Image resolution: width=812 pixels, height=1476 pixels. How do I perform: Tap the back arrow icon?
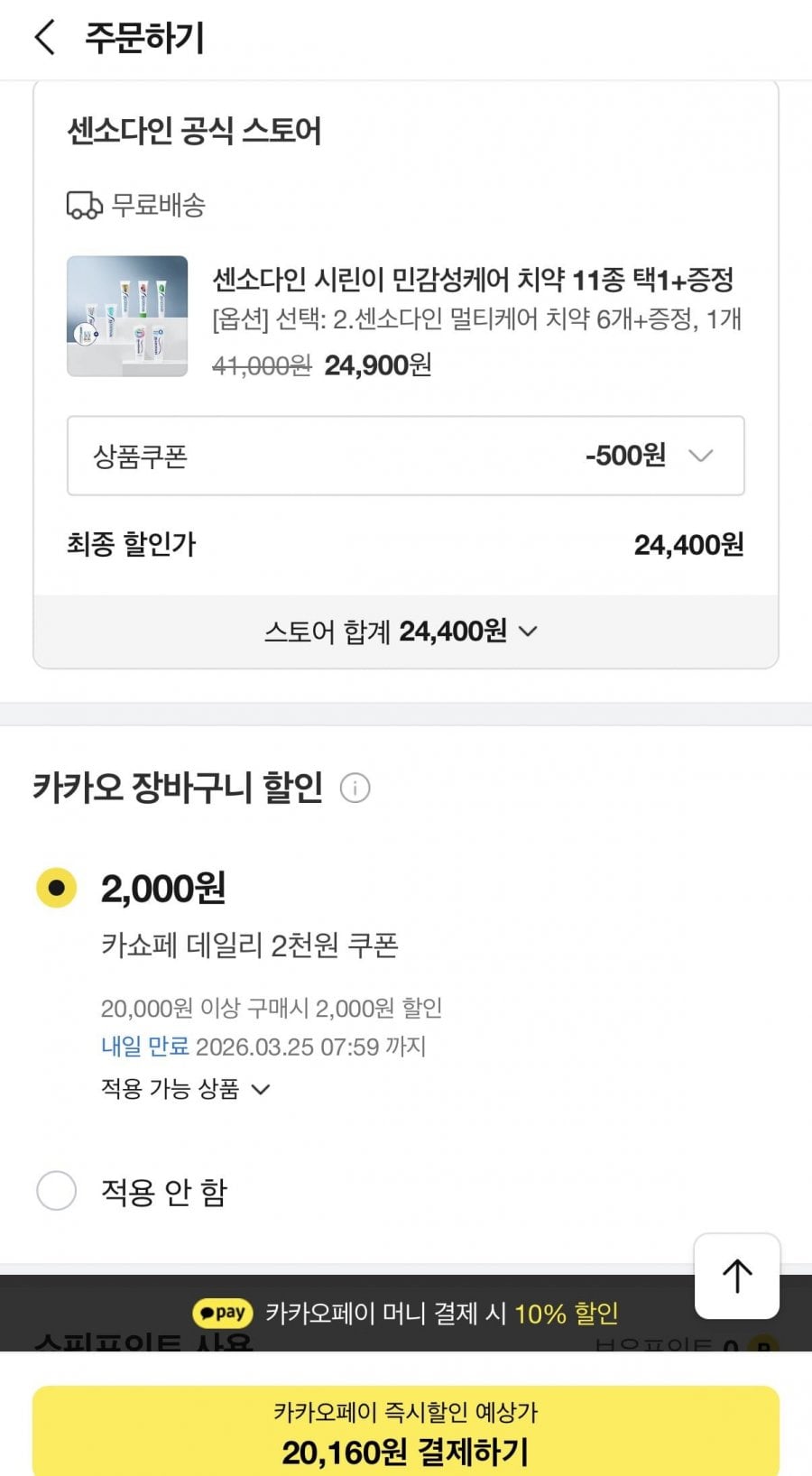[45, 38]
